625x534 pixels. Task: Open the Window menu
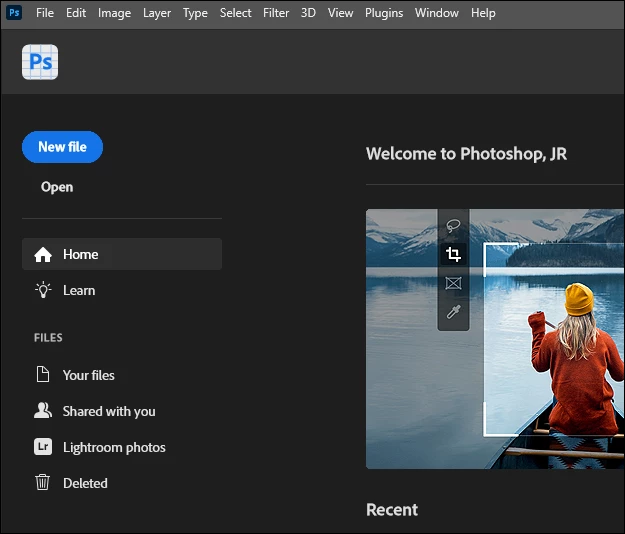pos(436,13)
